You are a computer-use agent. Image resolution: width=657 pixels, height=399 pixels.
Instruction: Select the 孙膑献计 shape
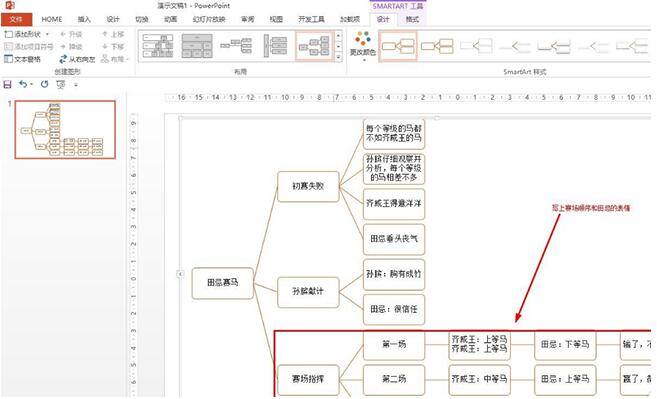point(308,292)
